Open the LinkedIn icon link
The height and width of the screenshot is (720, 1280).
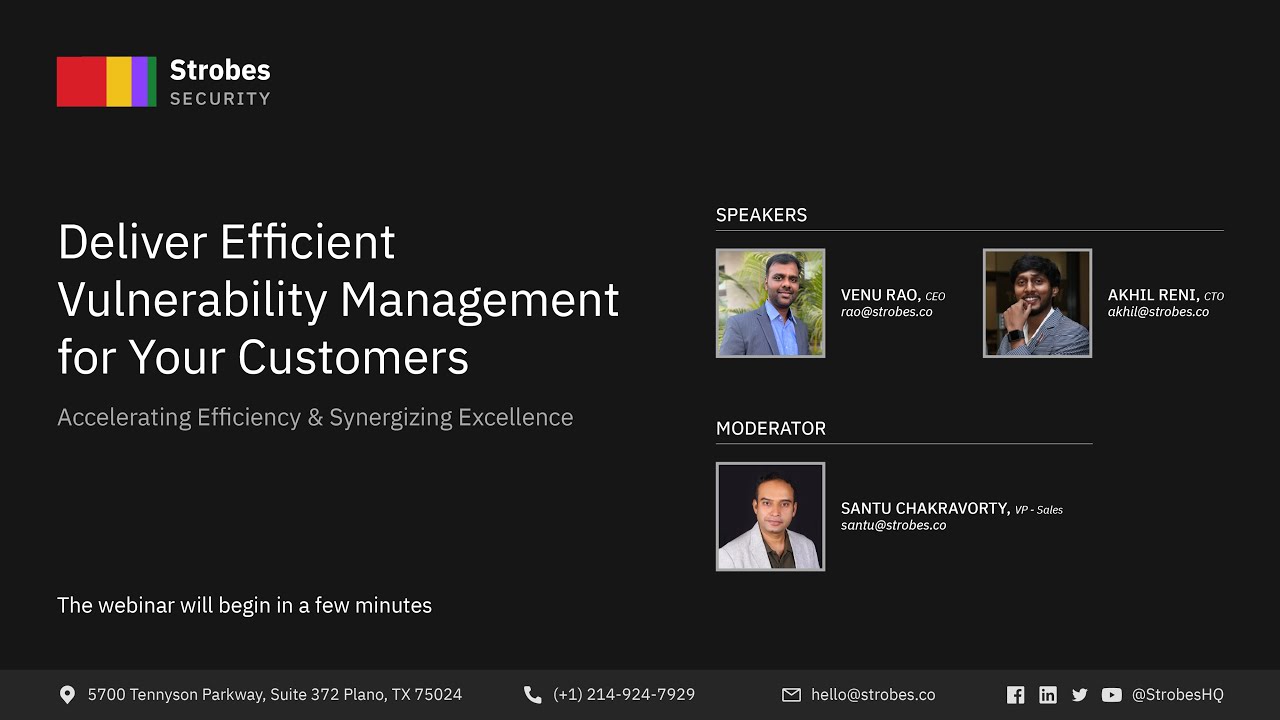click(1047, 694)
